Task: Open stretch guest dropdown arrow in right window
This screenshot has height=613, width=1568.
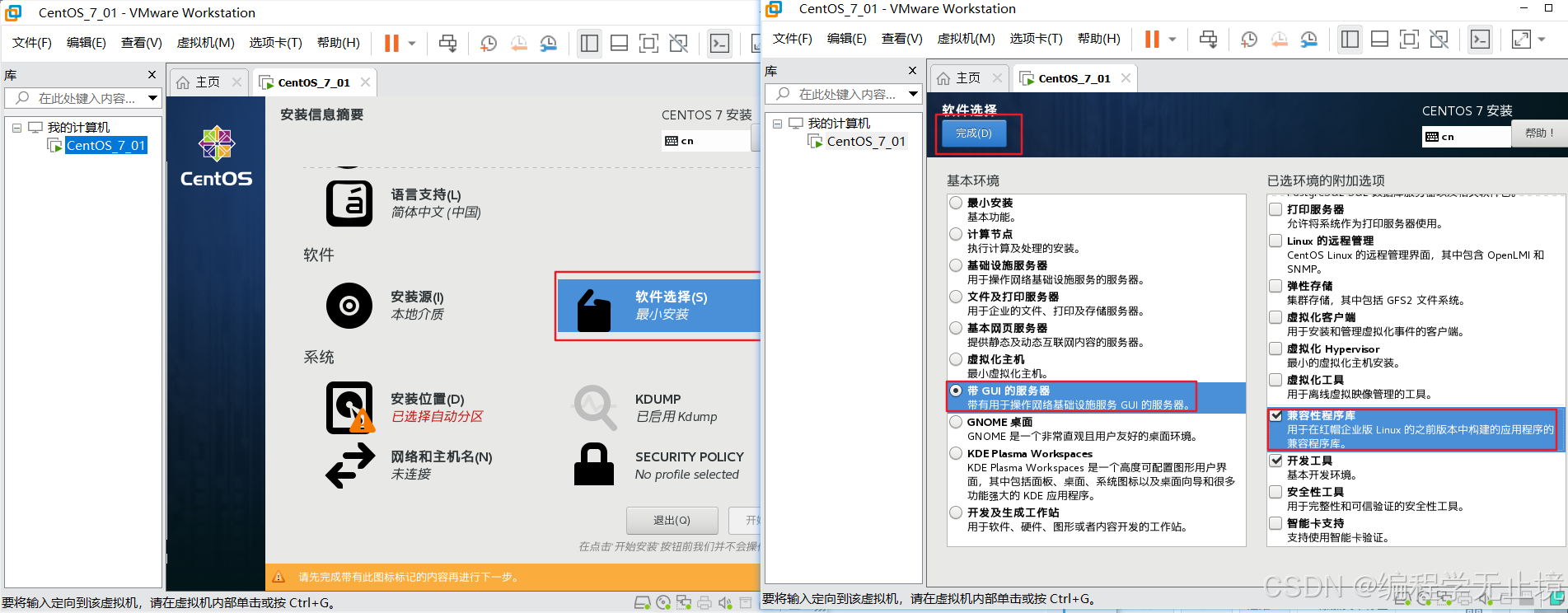Action: coord(1542,39)
